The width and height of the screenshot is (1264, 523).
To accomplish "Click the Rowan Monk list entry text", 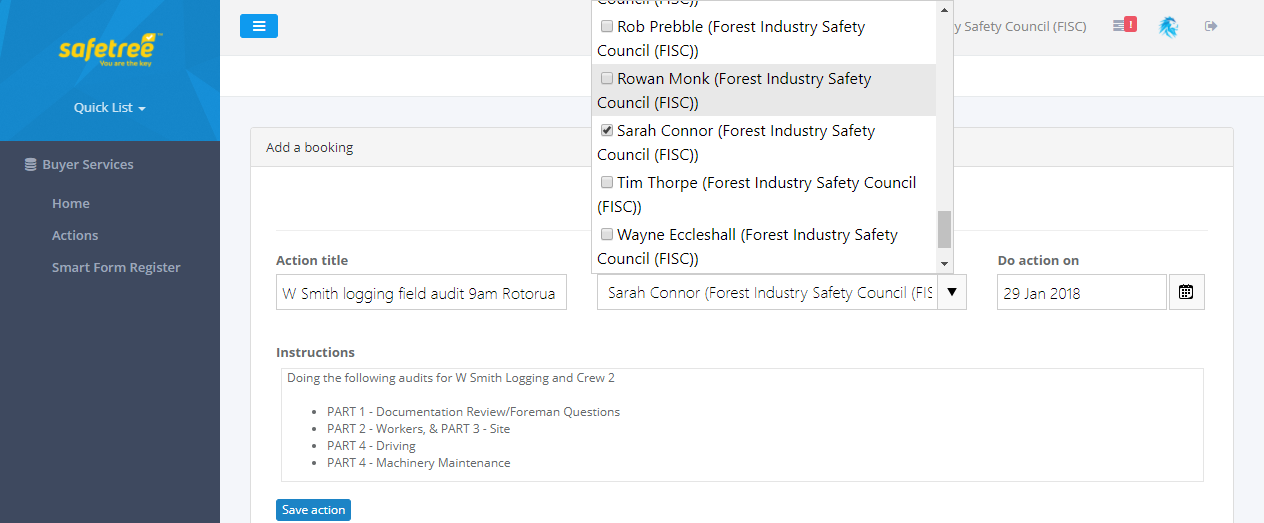I will point(734,91).
